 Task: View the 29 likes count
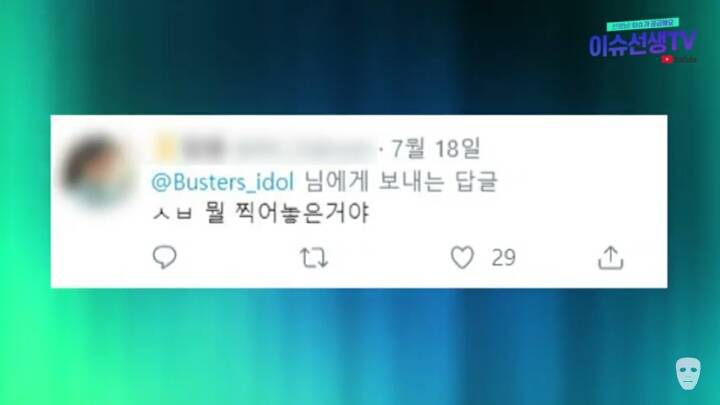coord(504,258)
